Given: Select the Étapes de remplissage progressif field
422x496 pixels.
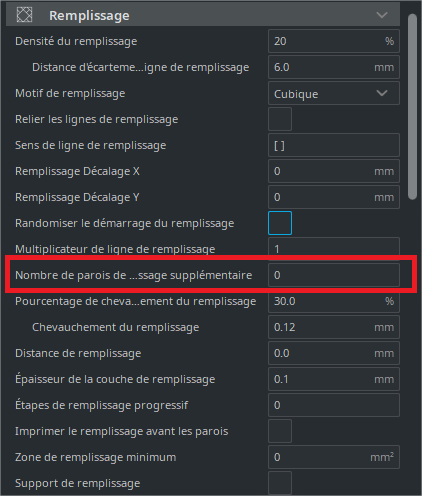Looking at the screenshot, I should pos(334,405).
